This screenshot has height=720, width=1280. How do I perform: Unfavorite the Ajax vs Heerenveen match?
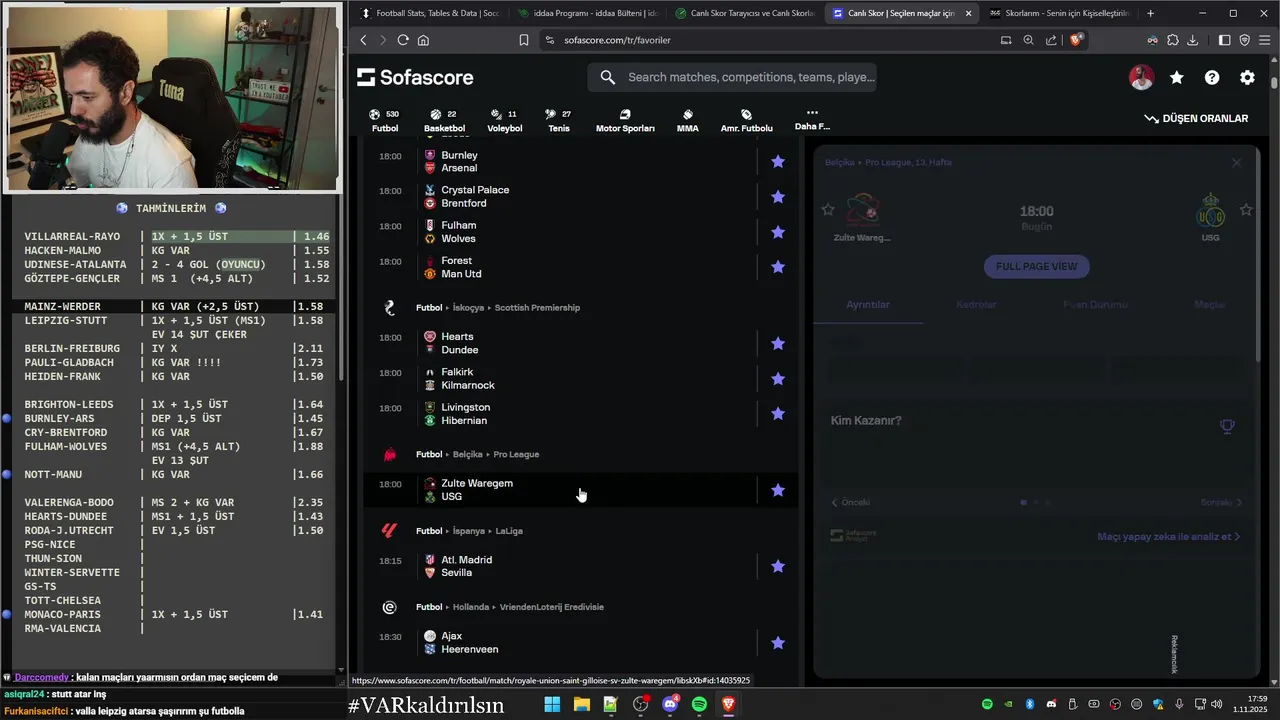[778, 643]
